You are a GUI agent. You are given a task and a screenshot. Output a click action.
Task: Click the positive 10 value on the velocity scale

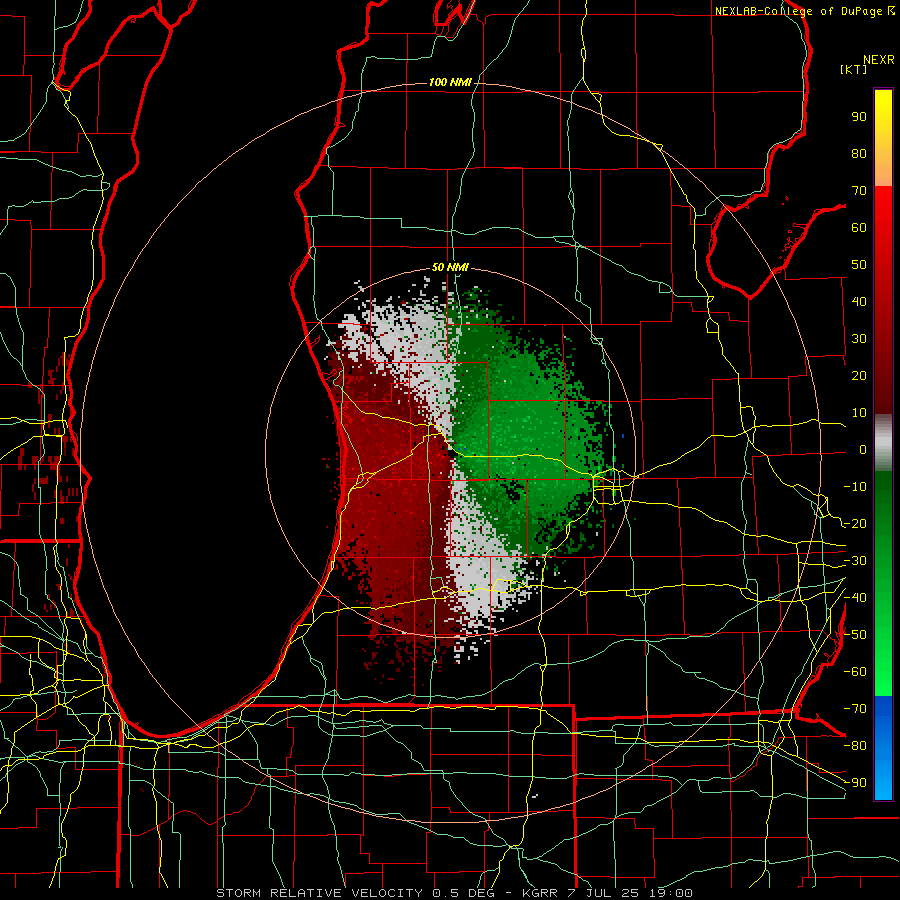point(859,413)
